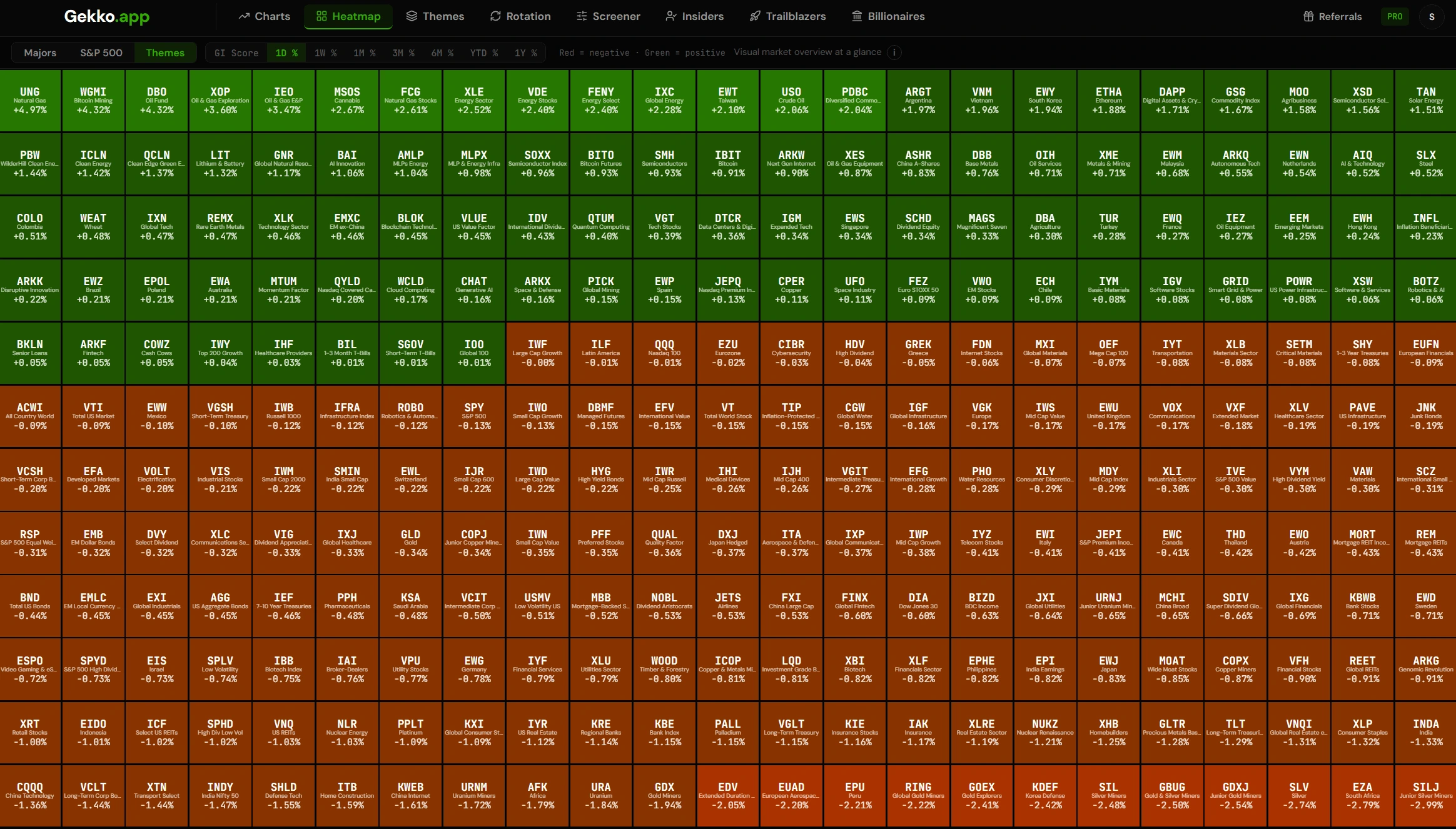Click the Gekko.app logo
1456x829 pixels.
[x=106, y=16]
